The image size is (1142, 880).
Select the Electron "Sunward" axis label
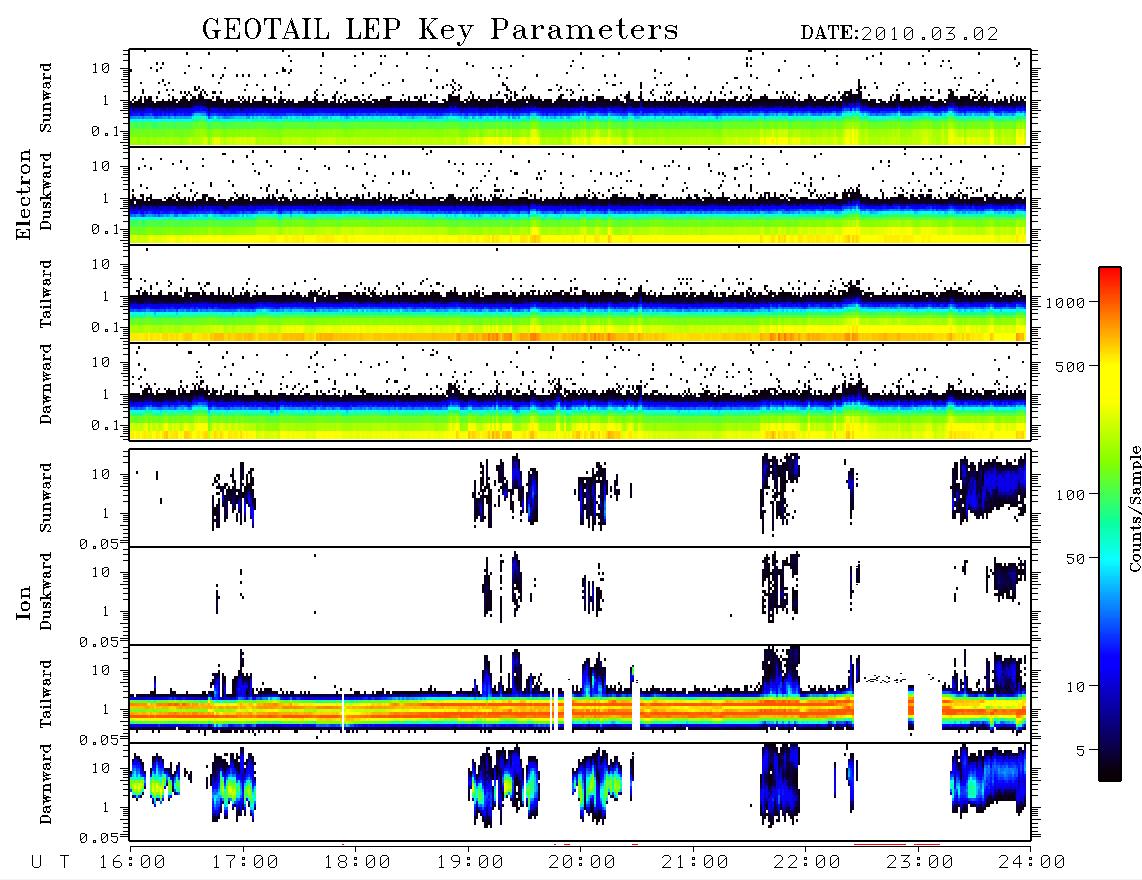(46, 98)
